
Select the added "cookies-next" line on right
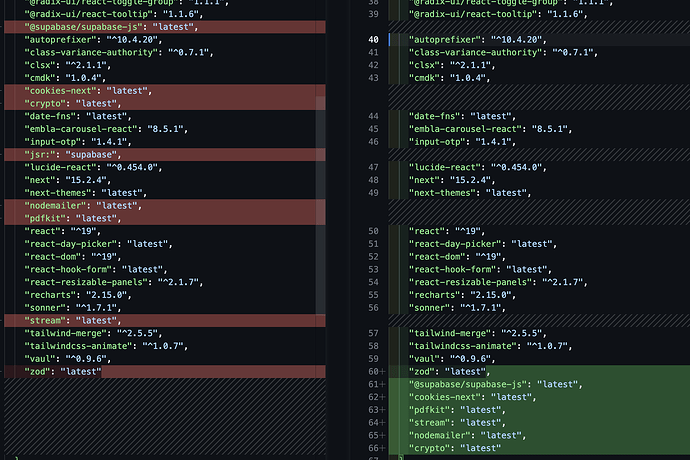click(539, 397)
